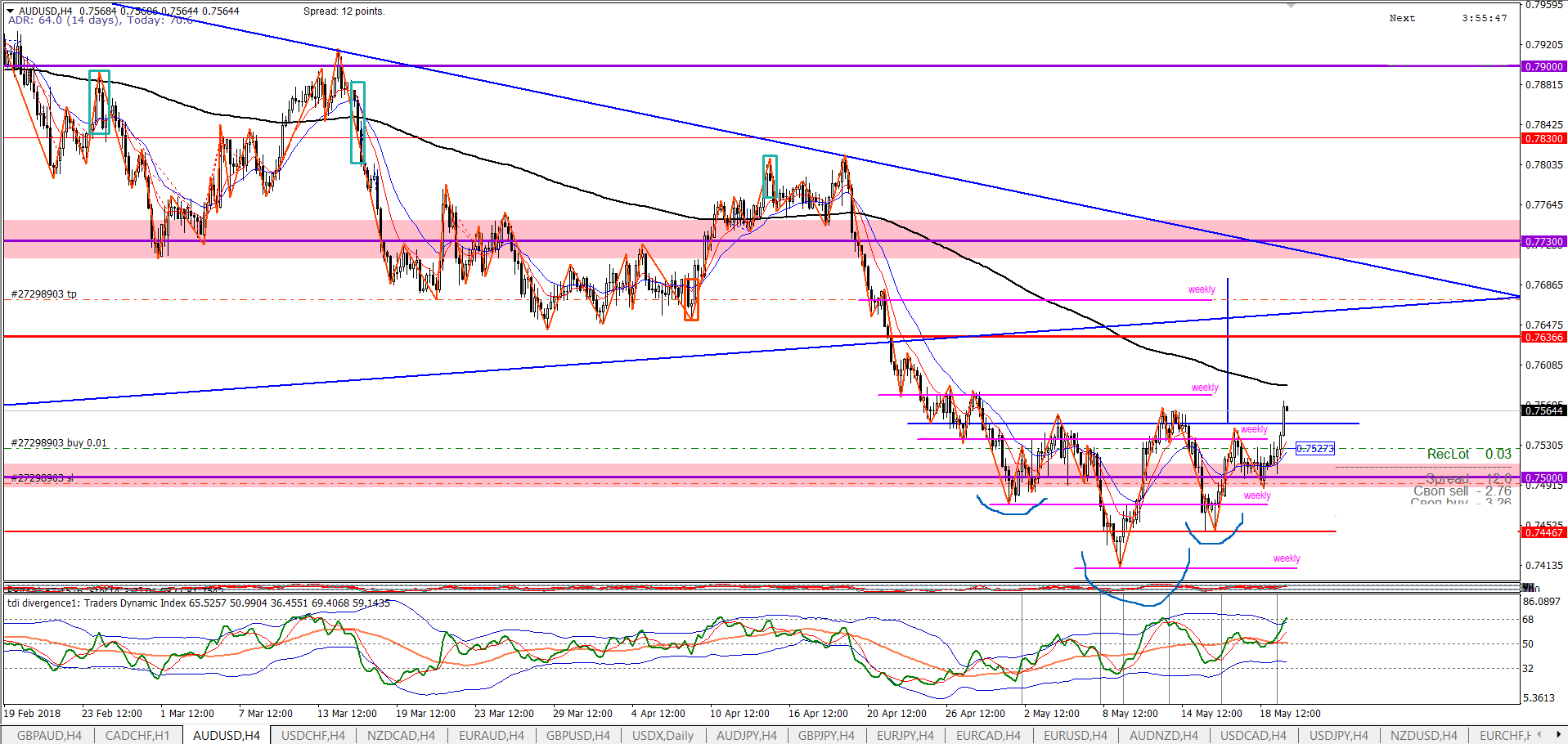Image resolution: width=1568 pixels, height=744 pixels.
Task: Click the '#27298903 tp' order label
Action: 44,294
